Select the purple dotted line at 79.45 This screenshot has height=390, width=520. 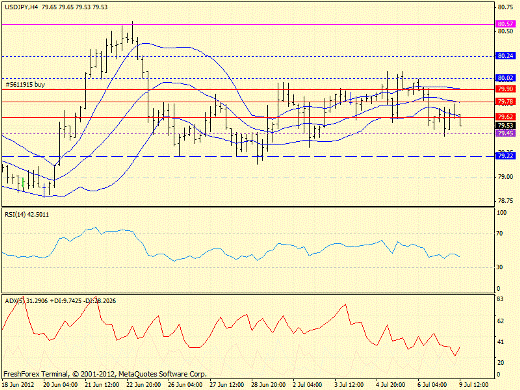pyautogui.click(x=247, y=133)
